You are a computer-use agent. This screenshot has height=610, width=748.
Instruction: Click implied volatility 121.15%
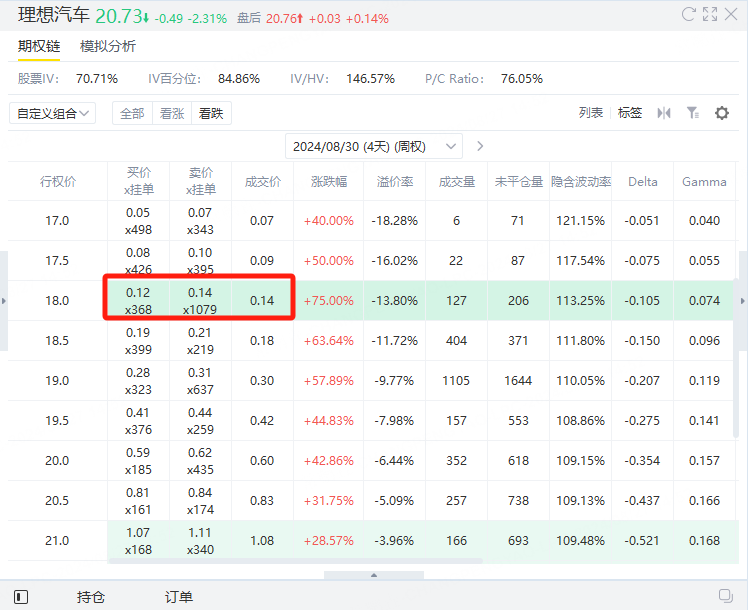click(x=581, y=221)
